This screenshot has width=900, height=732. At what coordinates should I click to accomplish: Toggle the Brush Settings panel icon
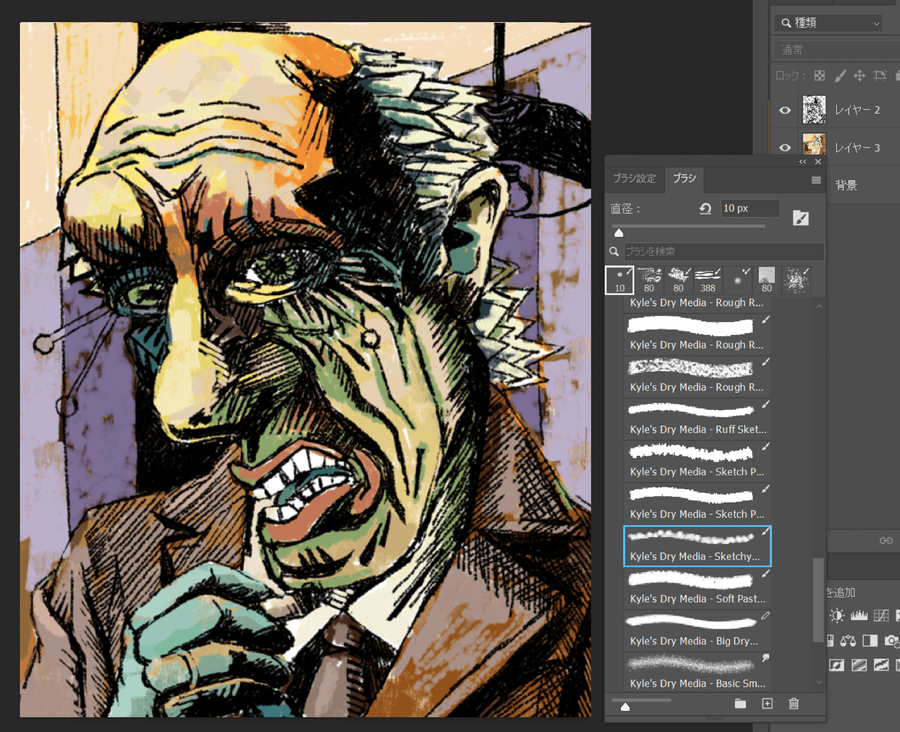(x=801, y=218)
